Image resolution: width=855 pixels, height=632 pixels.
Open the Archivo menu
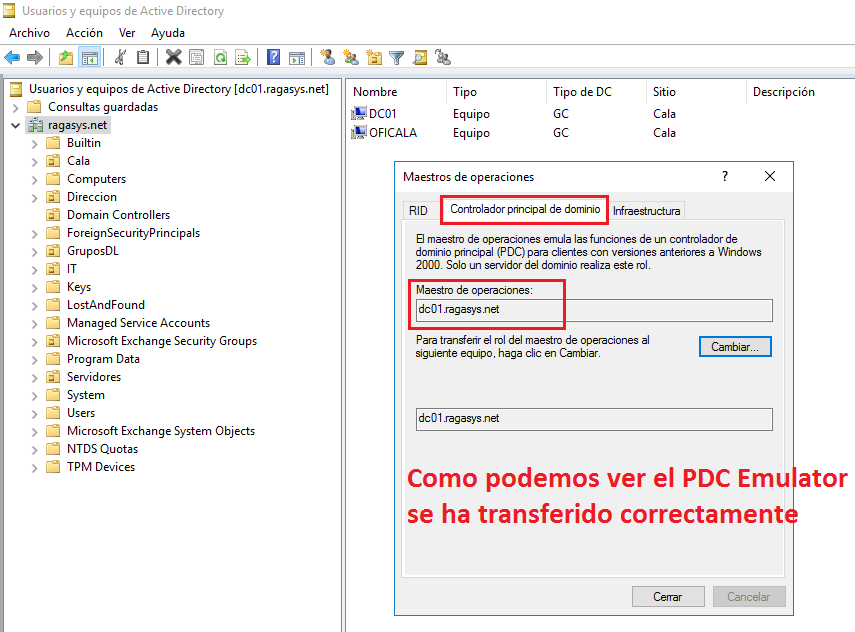pyautogui.click(x=29, y=33)
